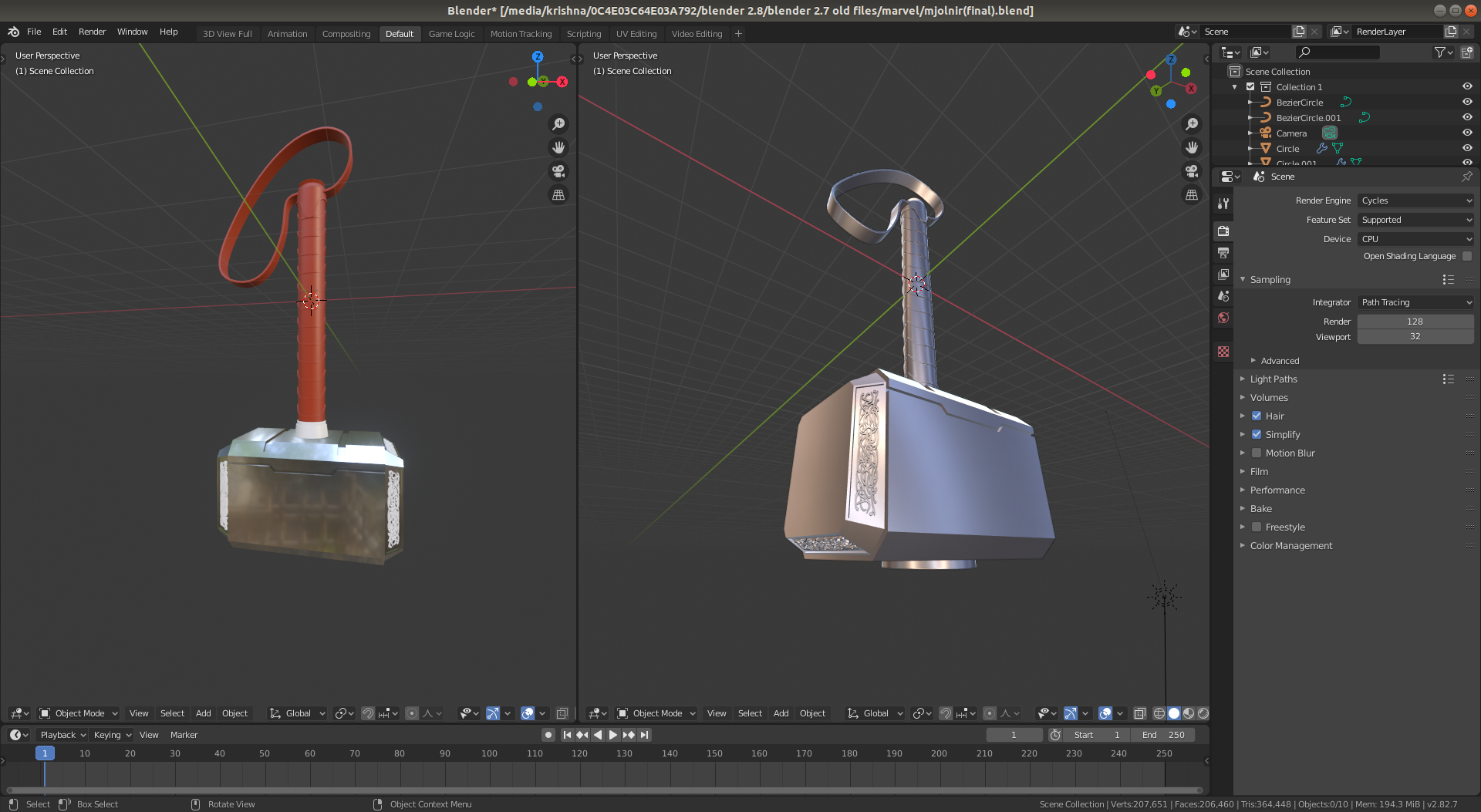Open the Render menu
The image size is (1481, 812).
(x=92, y=32)
